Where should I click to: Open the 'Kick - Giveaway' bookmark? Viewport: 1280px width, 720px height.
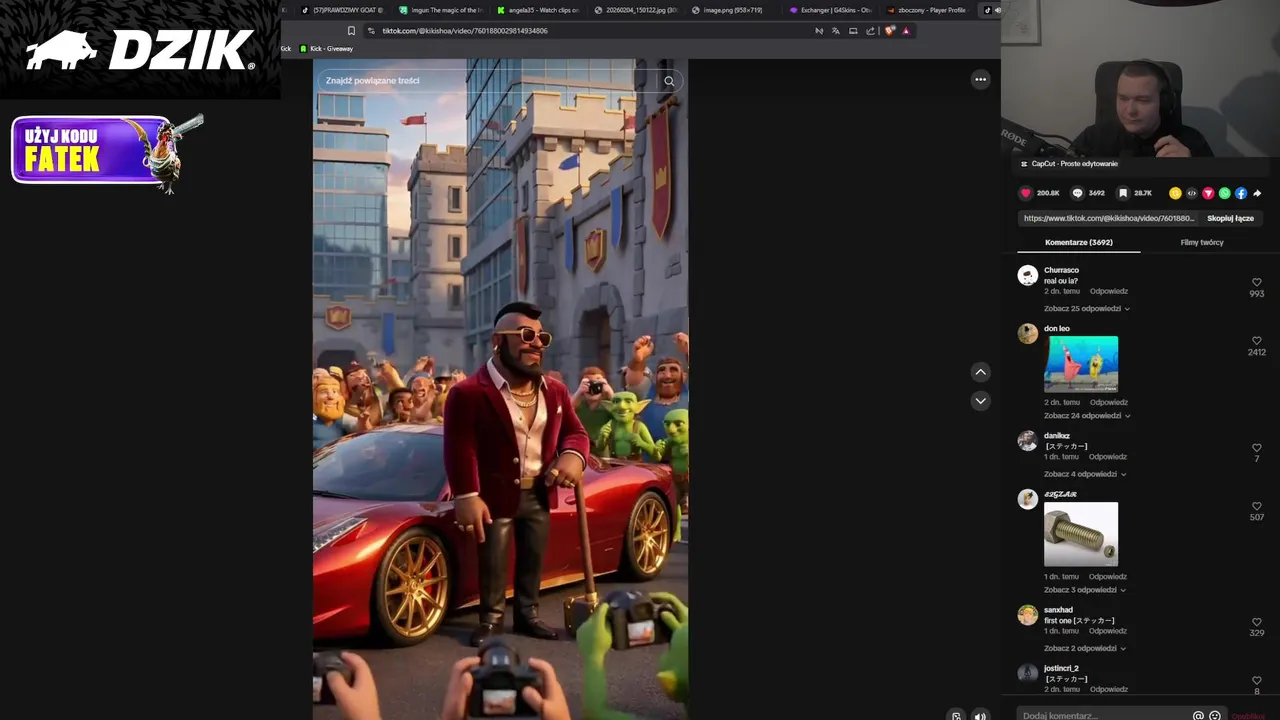point(326,48)
